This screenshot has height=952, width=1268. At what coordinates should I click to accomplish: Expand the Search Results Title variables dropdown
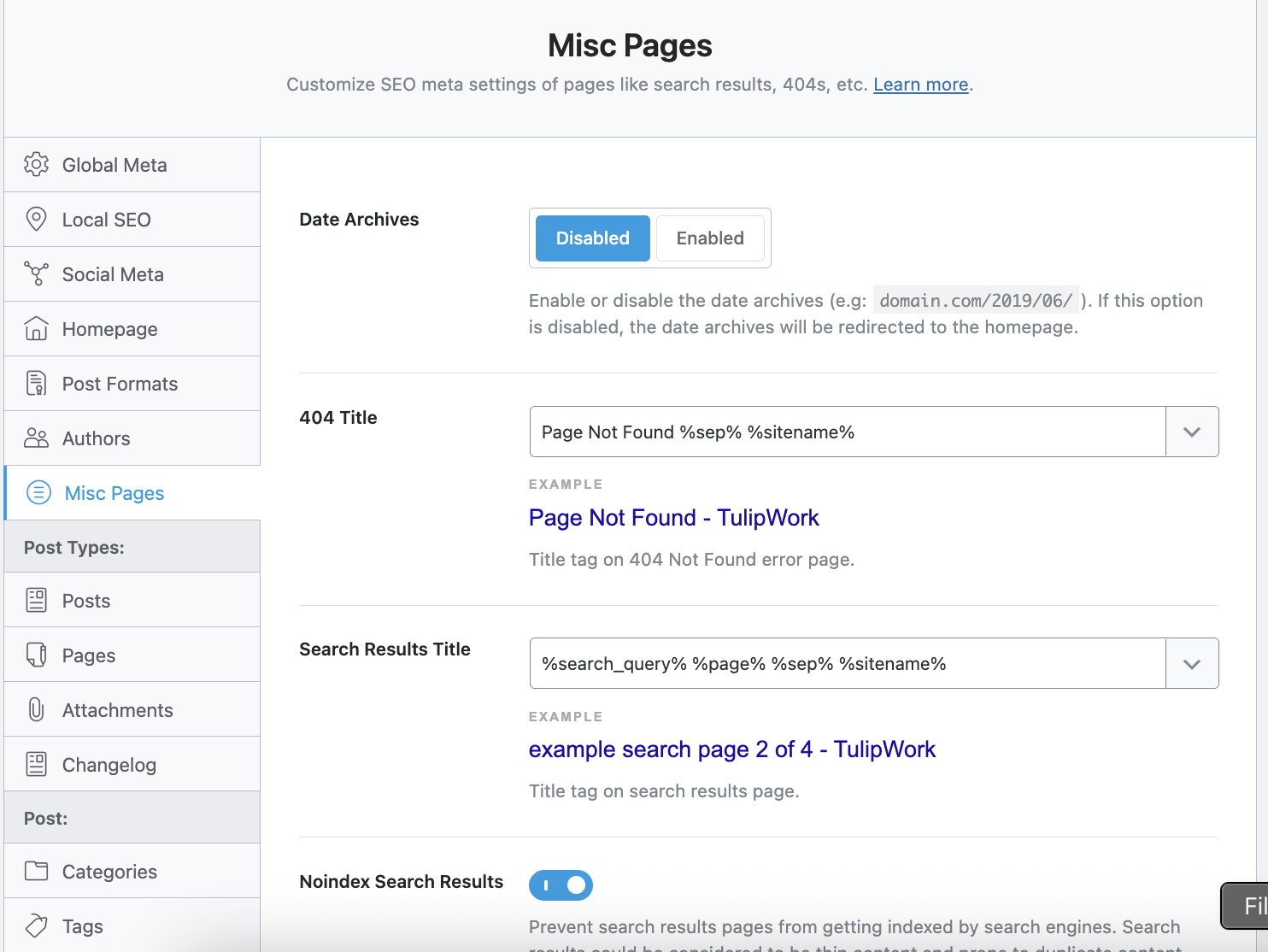pyautogui.click(x=1192, y=663)
